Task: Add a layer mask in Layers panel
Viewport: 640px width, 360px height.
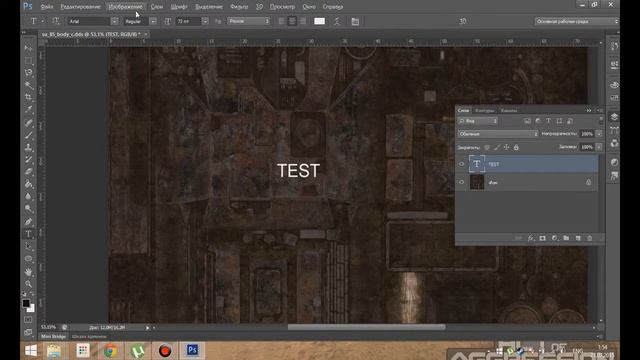Action: coord(542,238)
